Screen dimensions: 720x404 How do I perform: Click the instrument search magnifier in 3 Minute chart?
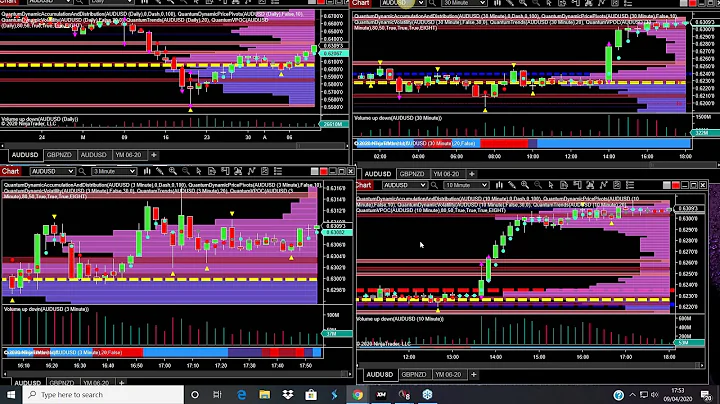tap(82, 171)
